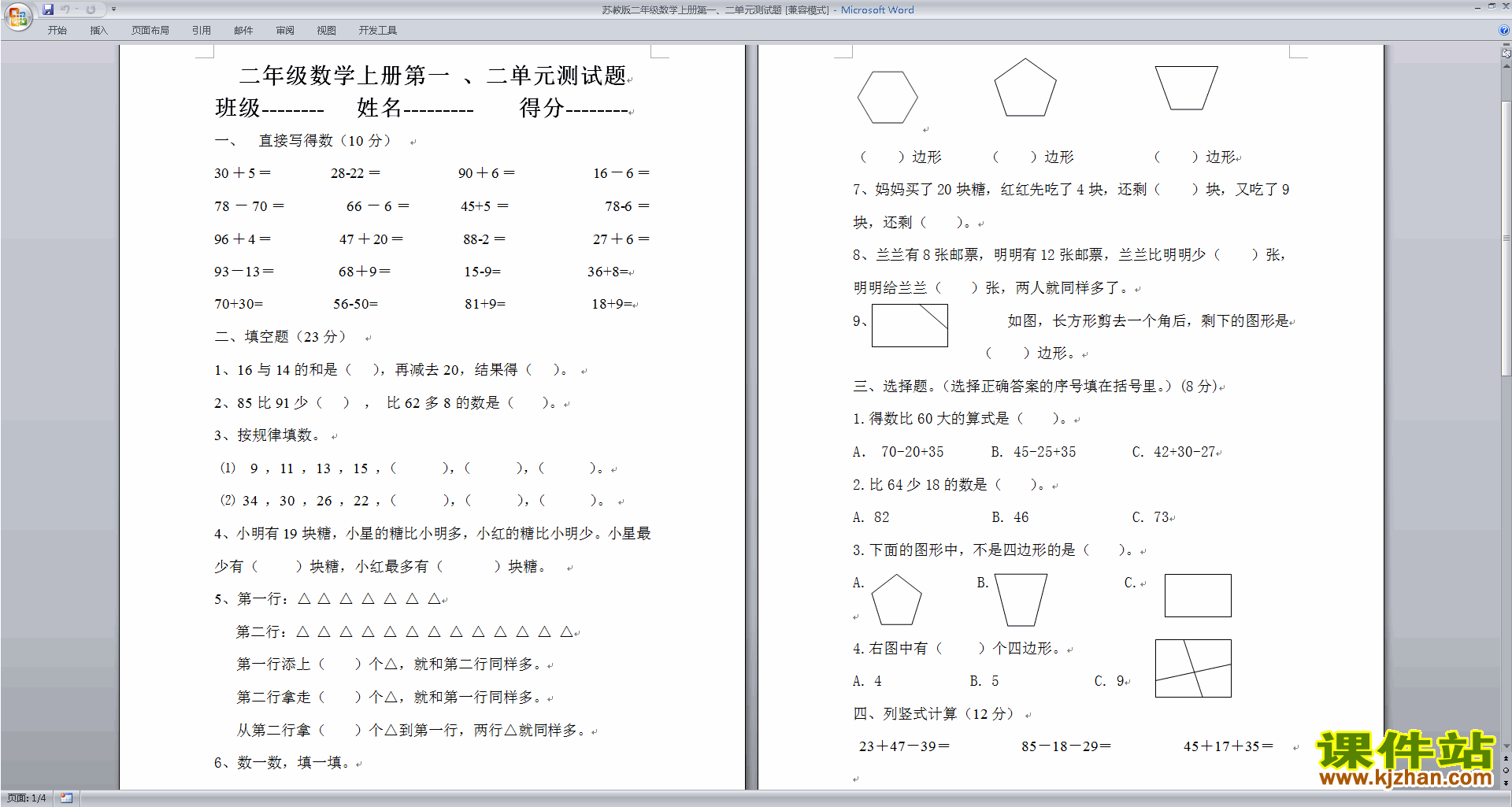Close the Microsoft Word window
Screen dimensions: 1512x807
pyautogui.click(x=1505, y=6)
